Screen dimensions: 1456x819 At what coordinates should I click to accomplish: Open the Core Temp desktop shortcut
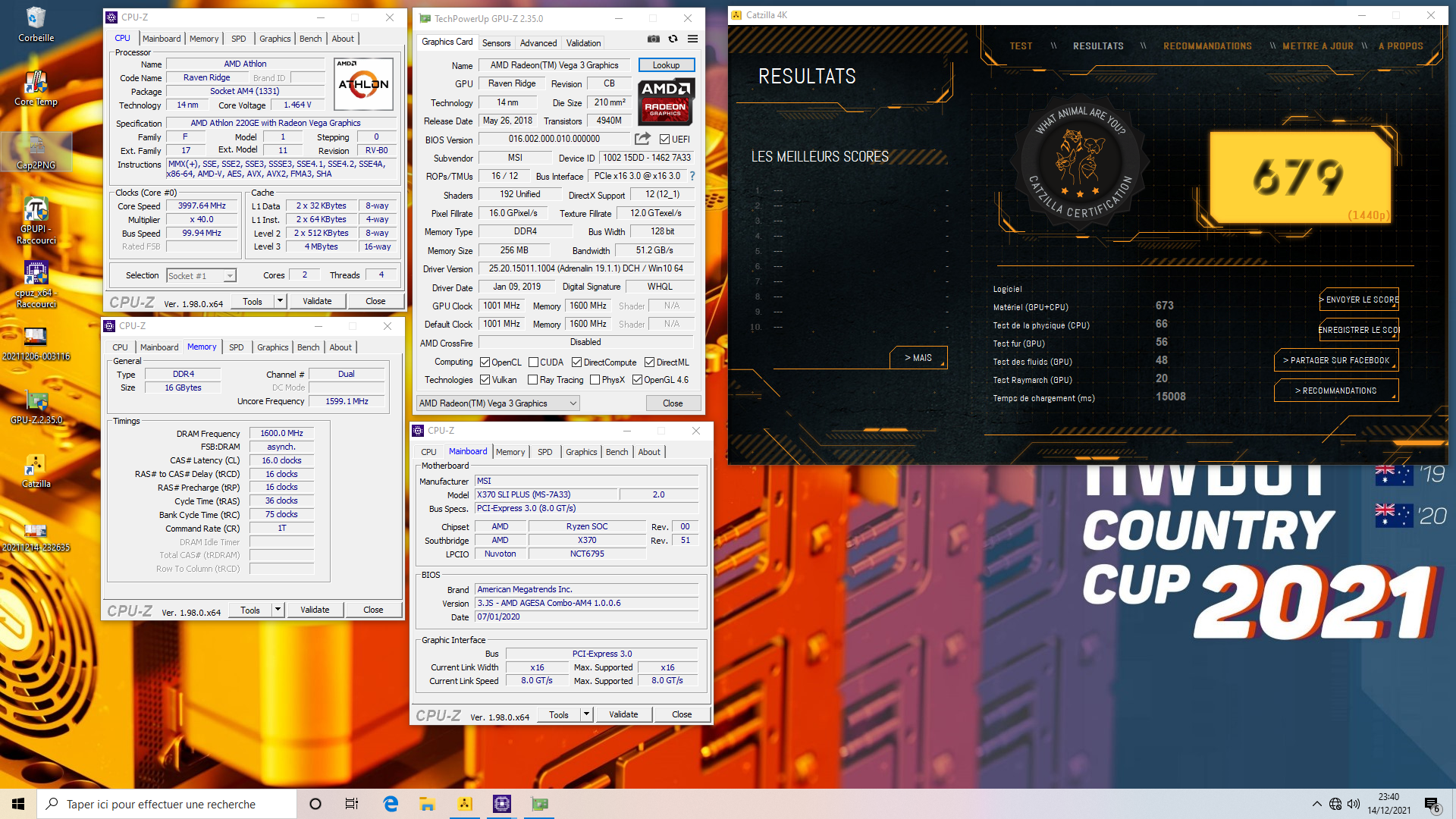click(36, 88)
